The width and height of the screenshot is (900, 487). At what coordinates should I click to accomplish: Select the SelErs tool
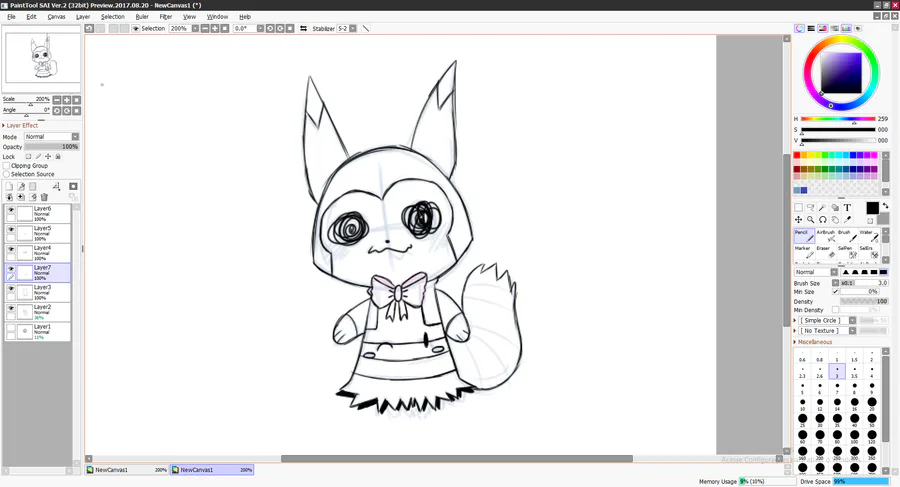868,252
